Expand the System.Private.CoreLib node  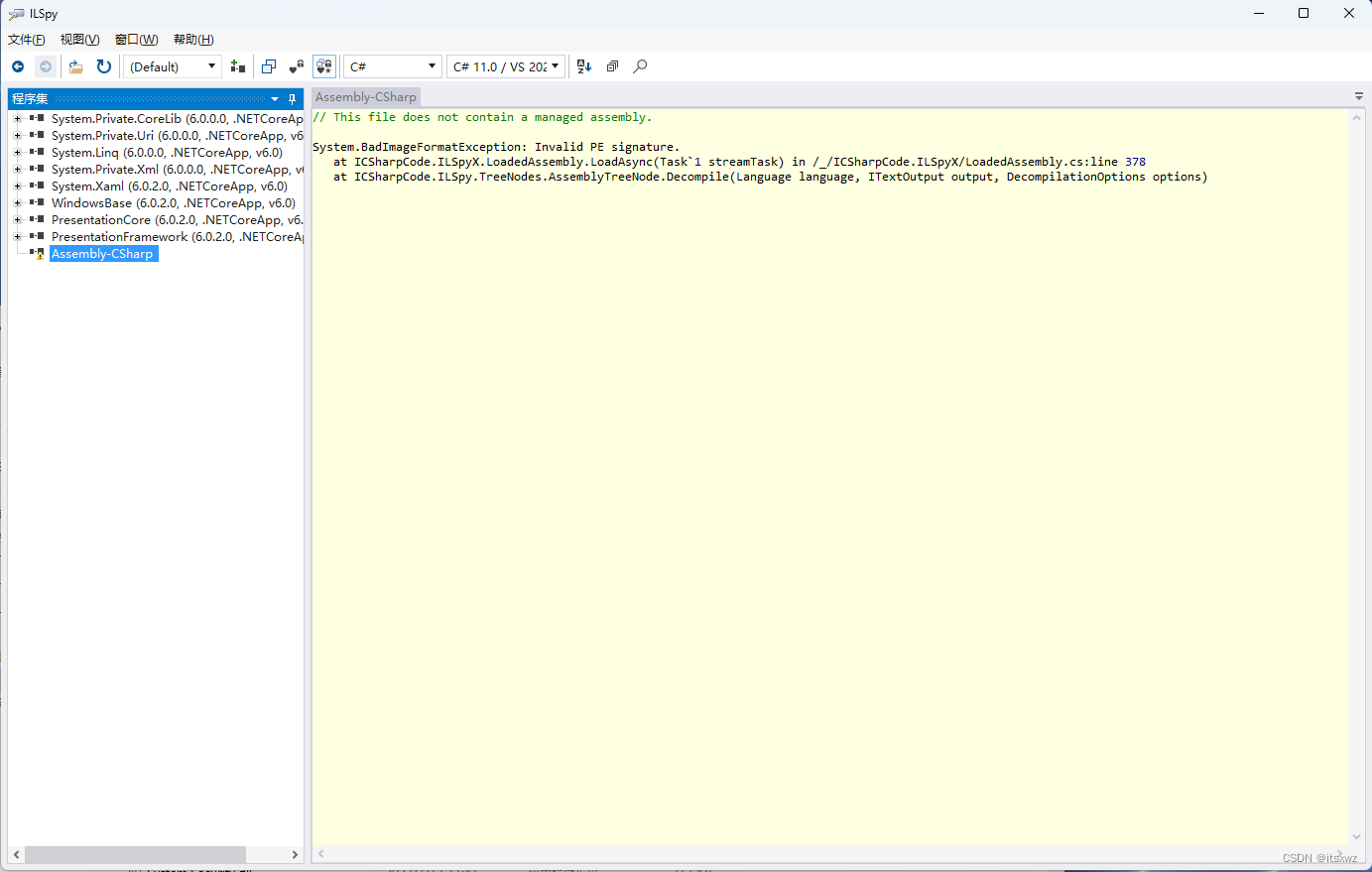[x=17, y=119]
